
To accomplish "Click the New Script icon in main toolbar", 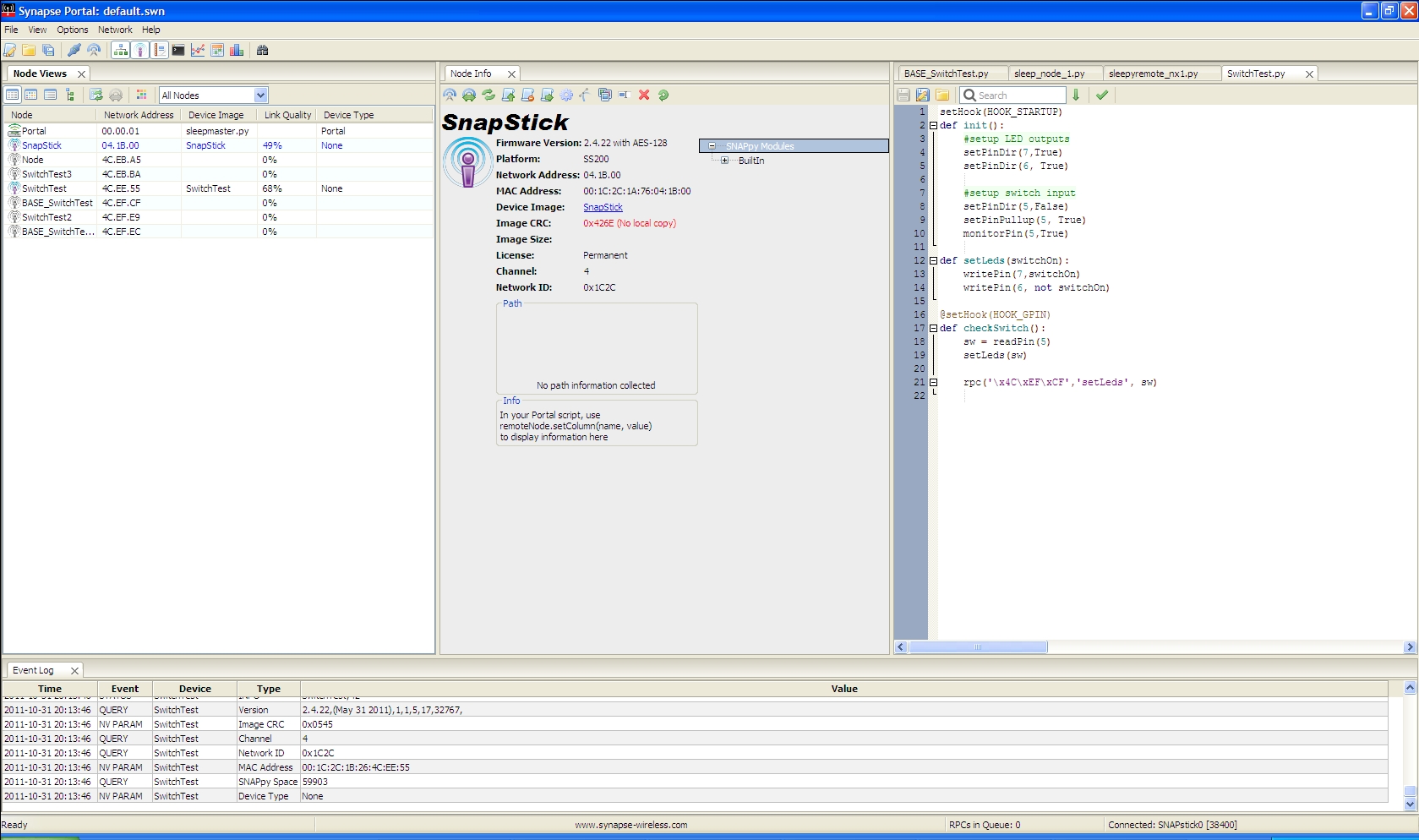I will [10, 51].
